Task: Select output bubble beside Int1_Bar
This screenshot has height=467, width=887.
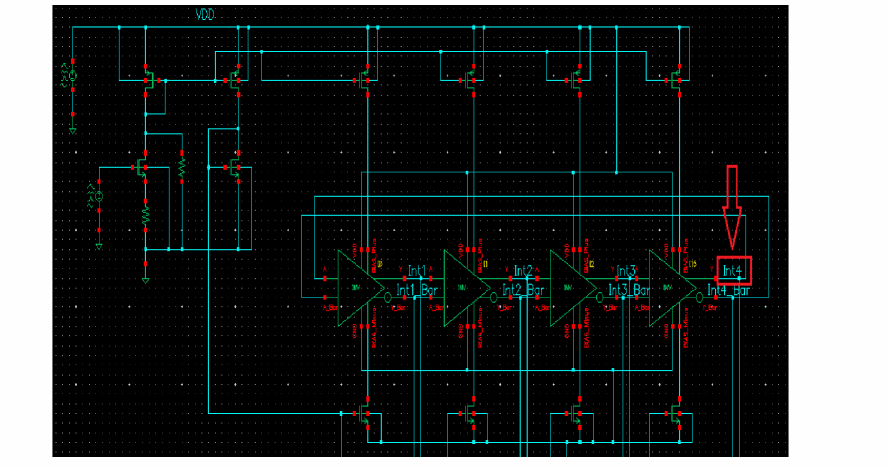Action: pos(387,297)
